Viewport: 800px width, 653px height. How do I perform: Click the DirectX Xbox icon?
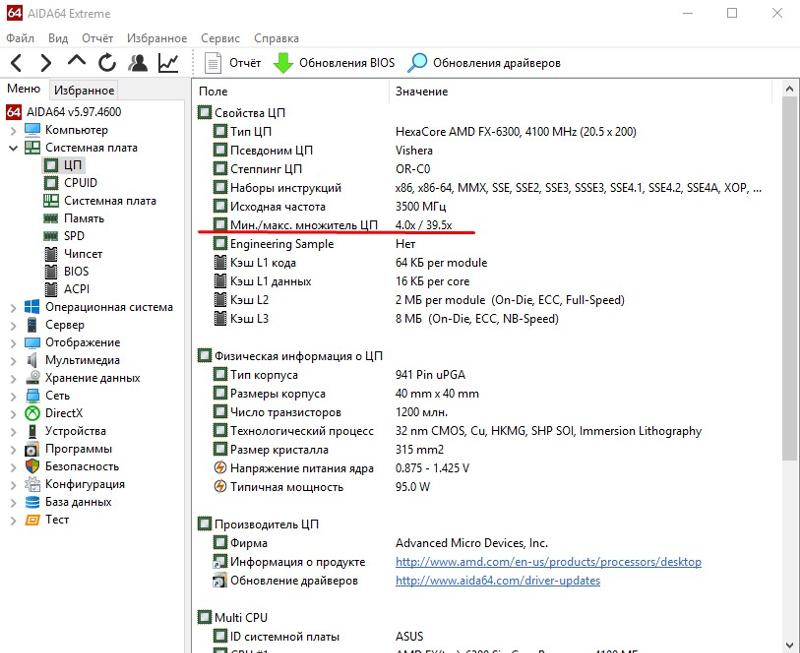pos(32,413)
